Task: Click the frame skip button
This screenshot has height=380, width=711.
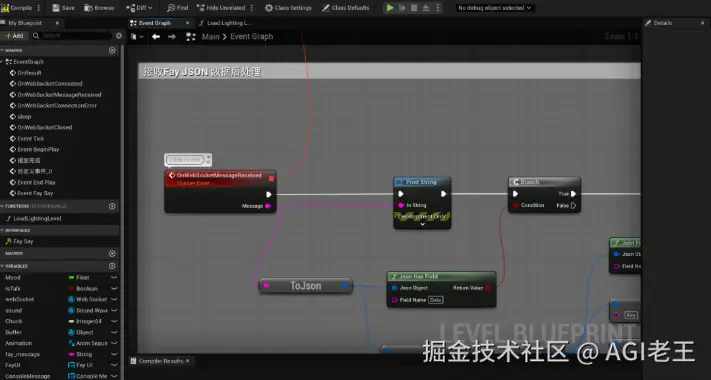Action: (402, 8)
